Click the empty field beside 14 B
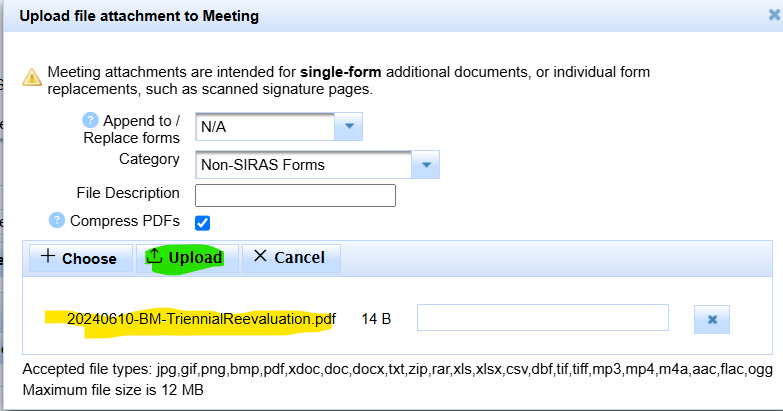Screen dimensions: 783x411 [543, 318]
